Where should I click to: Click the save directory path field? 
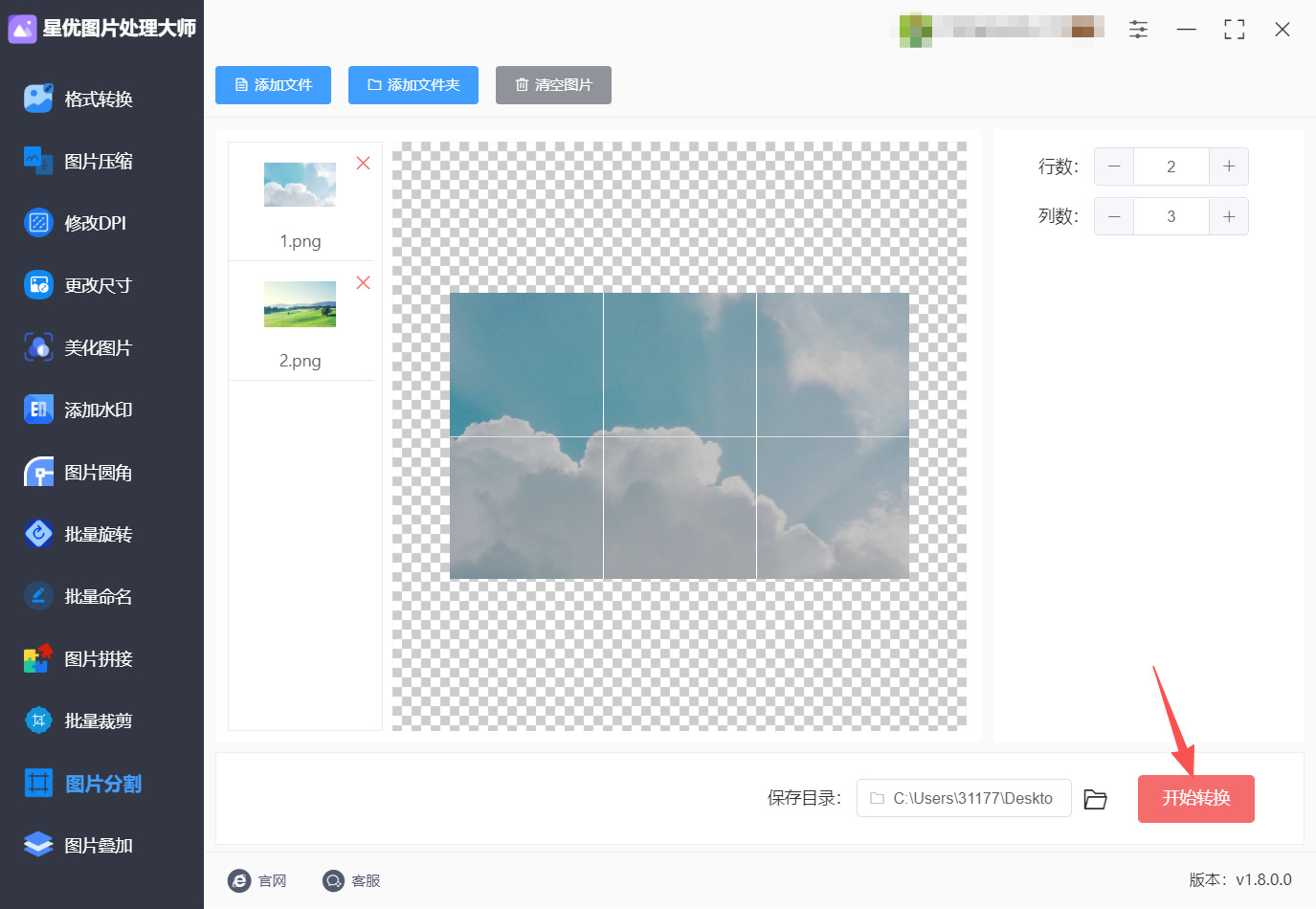pos(964,798)
